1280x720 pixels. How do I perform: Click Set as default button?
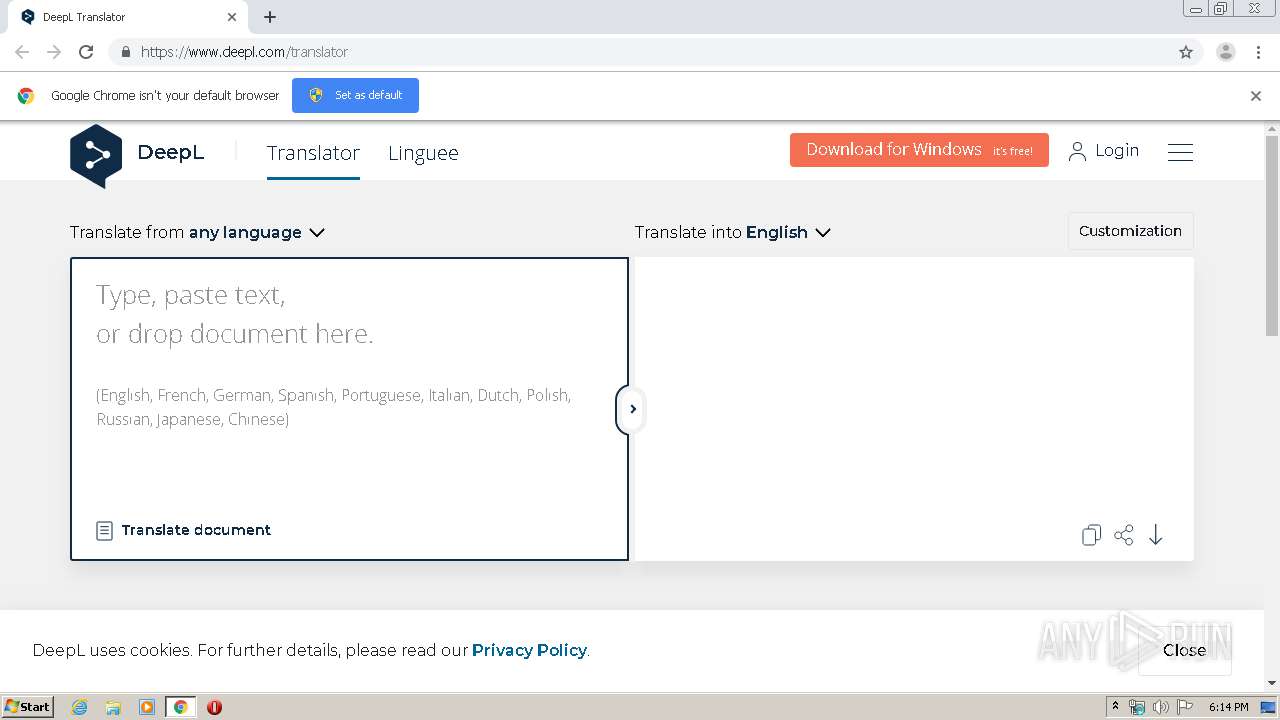click(x=355, y=95)
